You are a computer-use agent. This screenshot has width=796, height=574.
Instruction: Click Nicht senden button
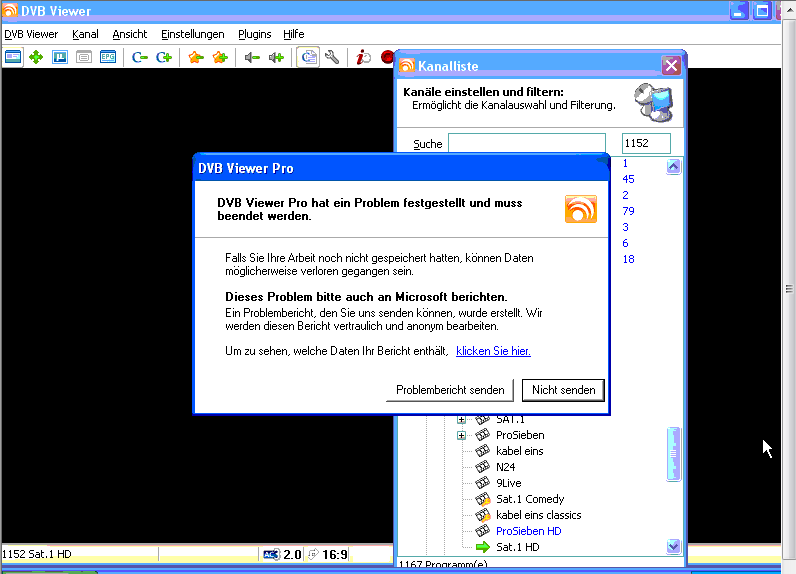[563, 390]
